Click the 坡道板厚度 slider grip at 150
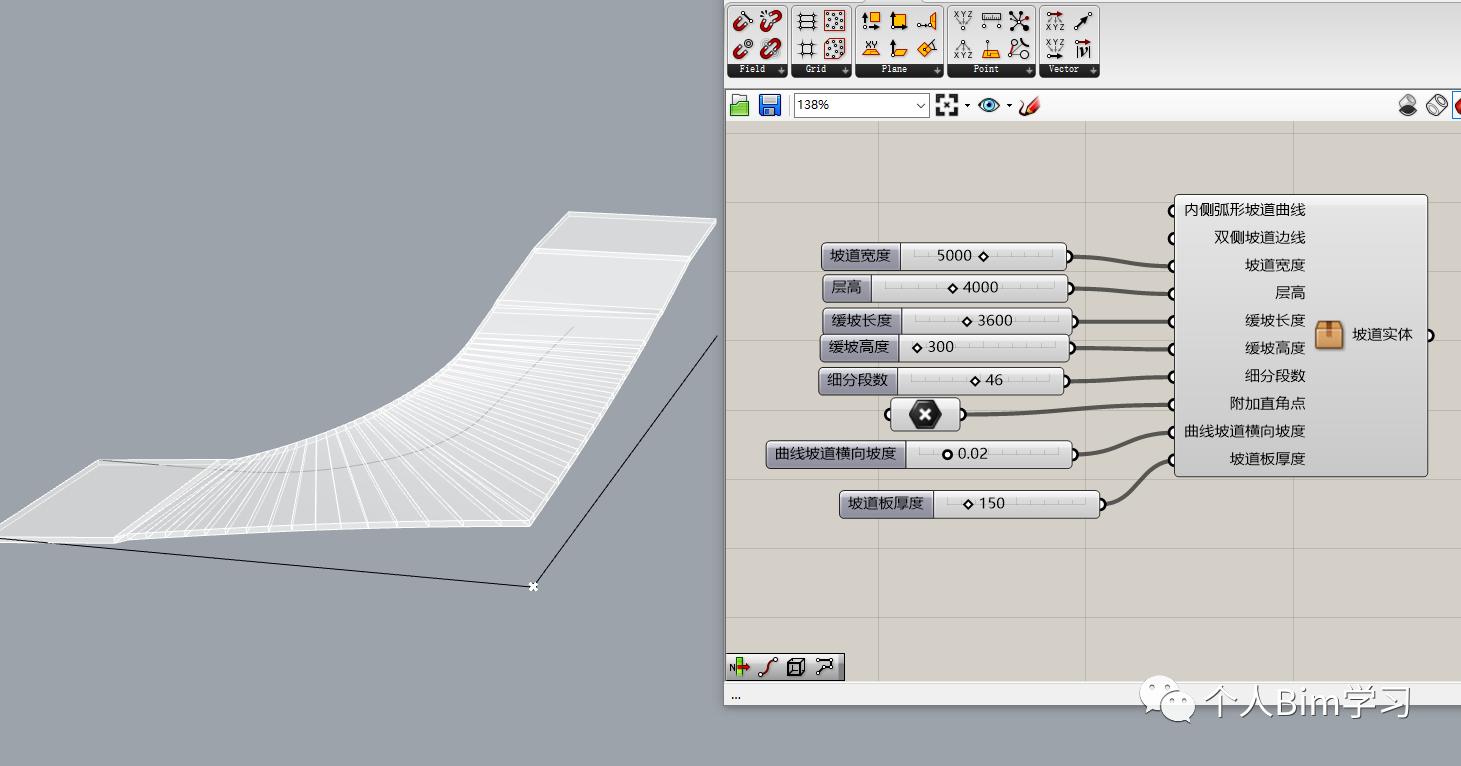The width and height of the screenshot is (1461, 766). [x=968, y=504]
